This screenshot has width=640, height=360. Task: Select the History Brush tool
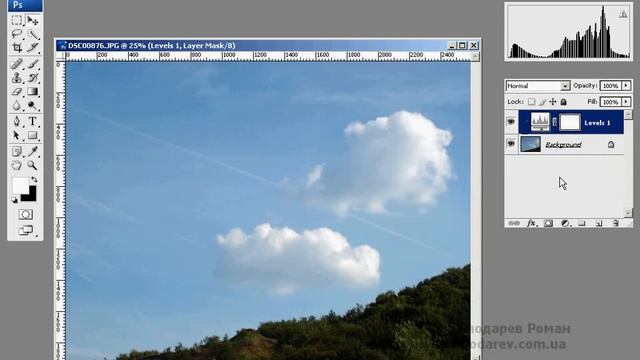[x=33, y=78]
